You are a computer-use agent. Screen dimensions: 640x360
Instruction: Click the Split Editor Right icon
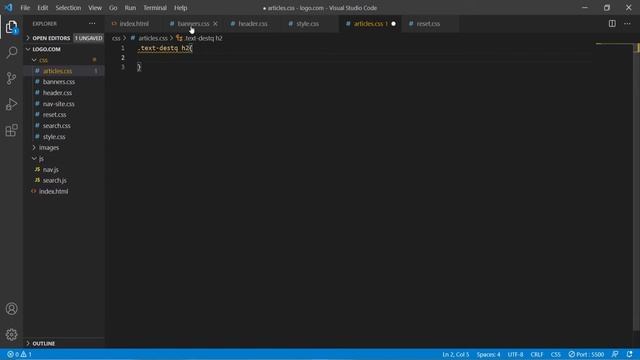click(x=612, y=24)
